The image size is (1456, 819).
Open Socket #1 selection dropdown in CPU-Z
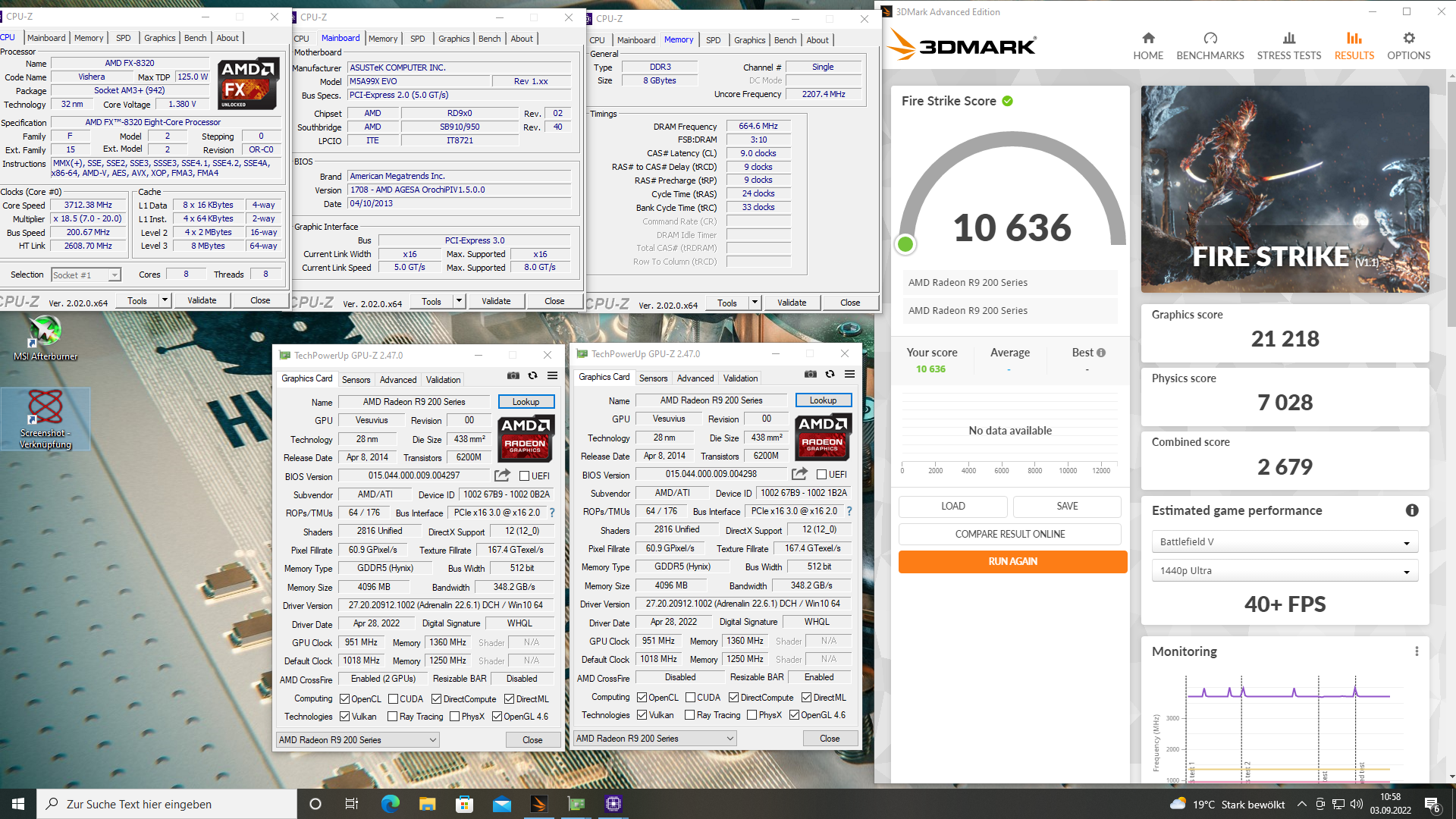tap(86, 275)
